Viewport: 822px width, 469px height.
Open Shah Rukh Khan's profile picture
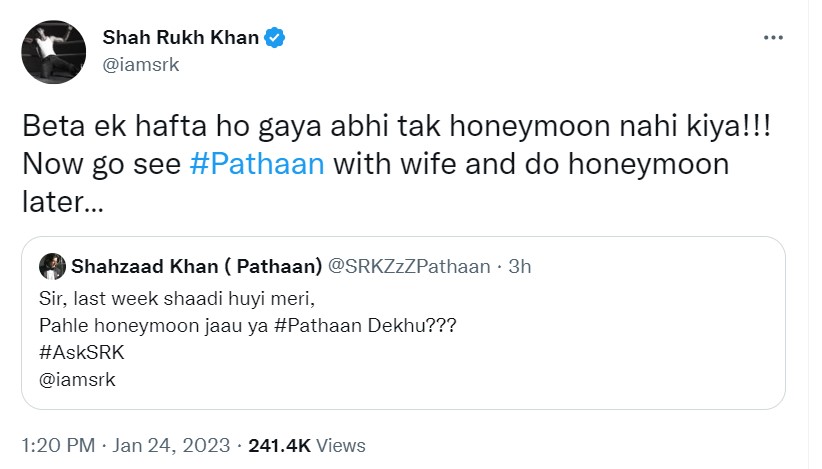click(x=54, y=51)
